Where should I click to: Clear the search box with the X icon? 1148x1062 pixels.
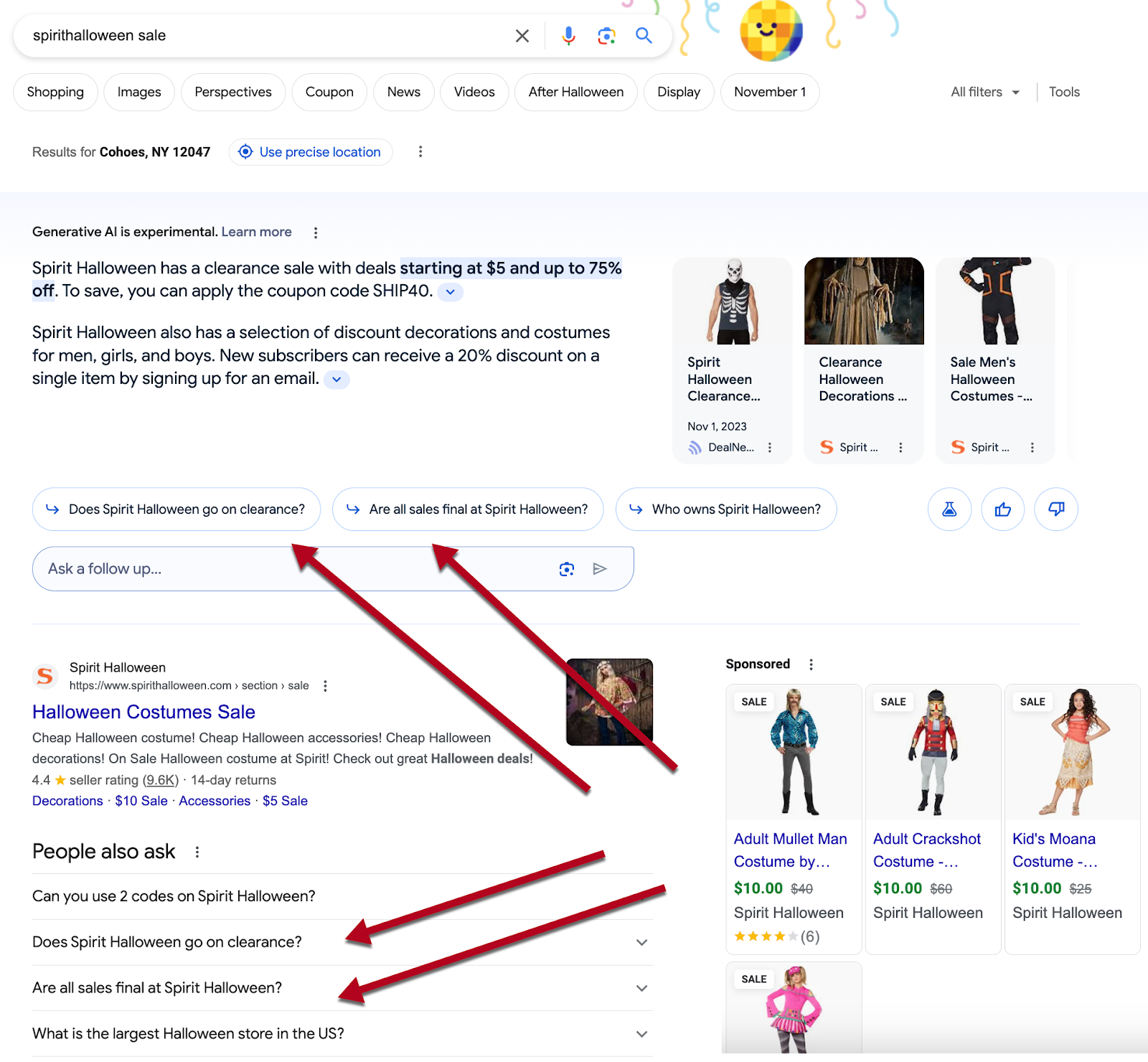pos(522,36)
